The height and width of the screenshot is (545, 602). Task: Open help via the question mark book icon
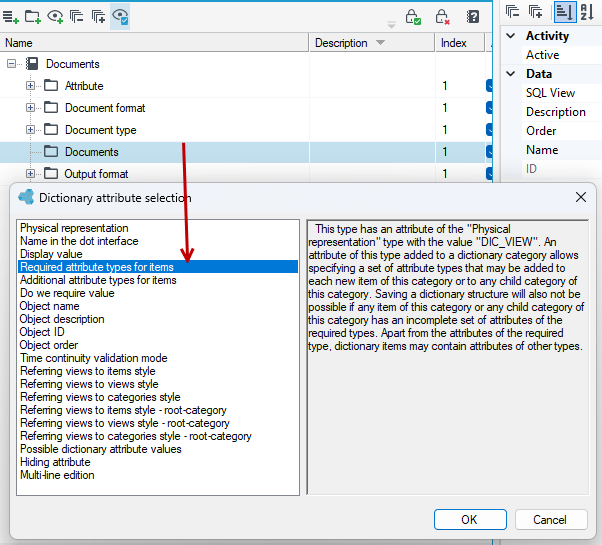(x=473, y=17)
